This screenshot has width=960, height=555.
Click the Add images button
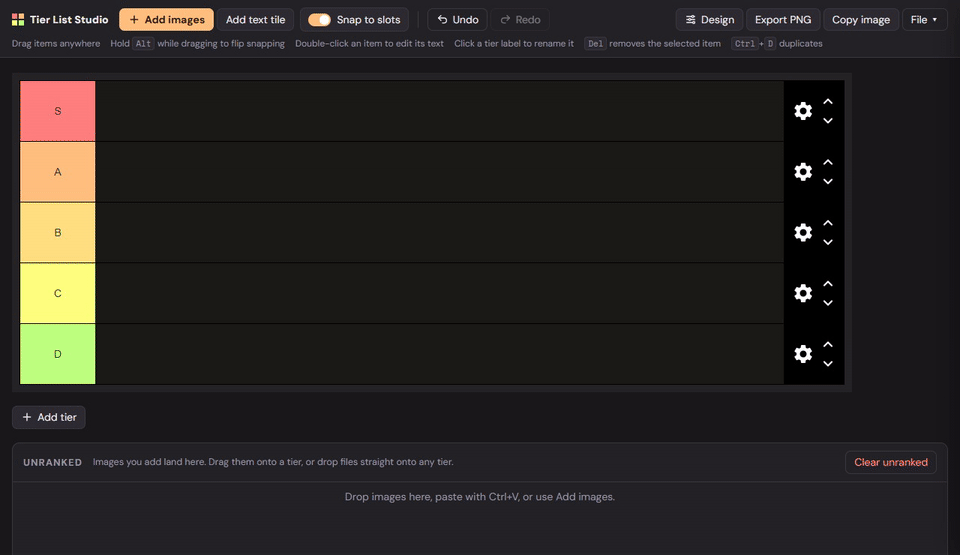tap(167, 20)
